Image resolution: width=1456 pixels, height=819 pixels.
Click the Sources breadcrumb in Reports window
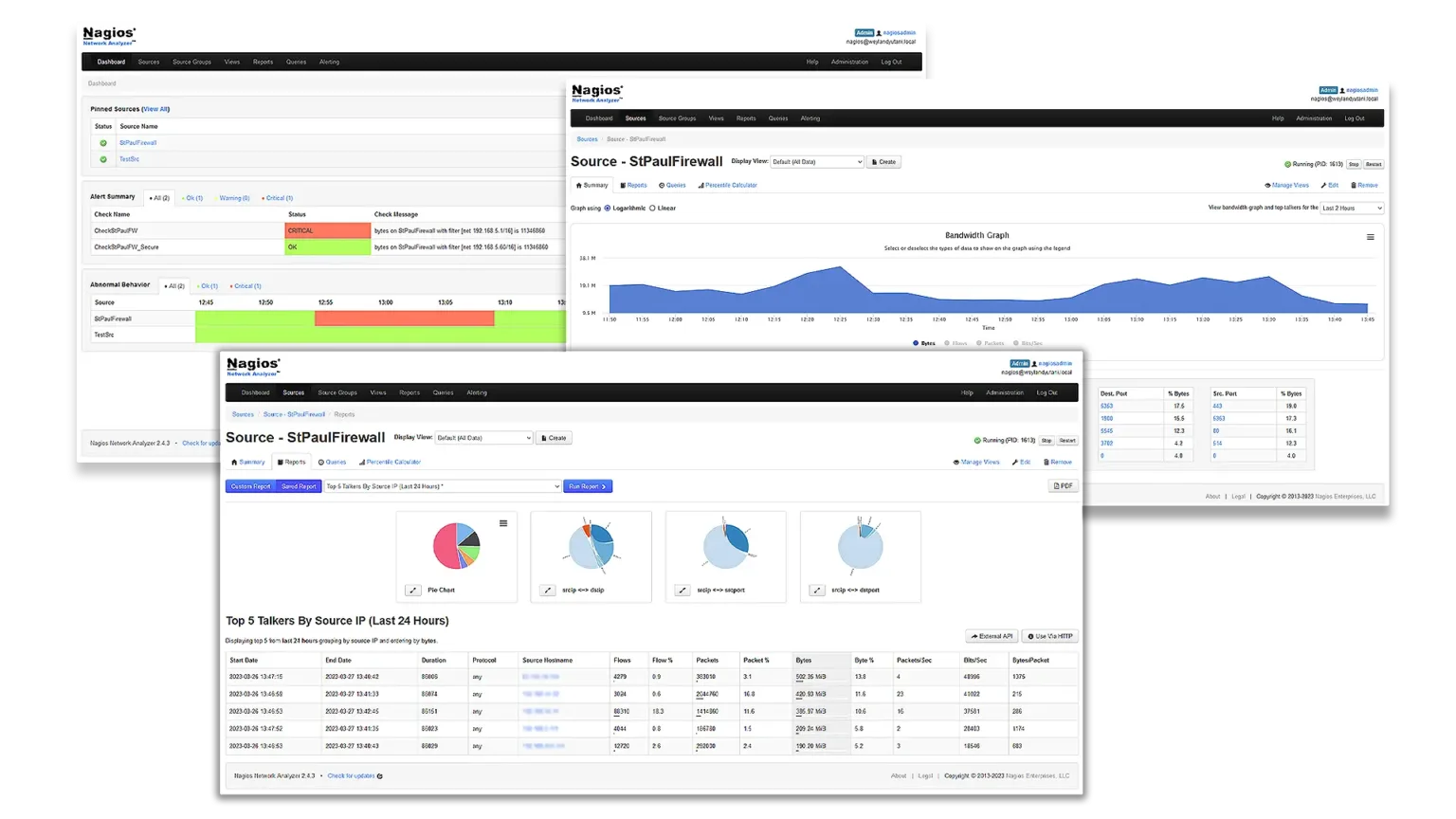click(244, 414)
